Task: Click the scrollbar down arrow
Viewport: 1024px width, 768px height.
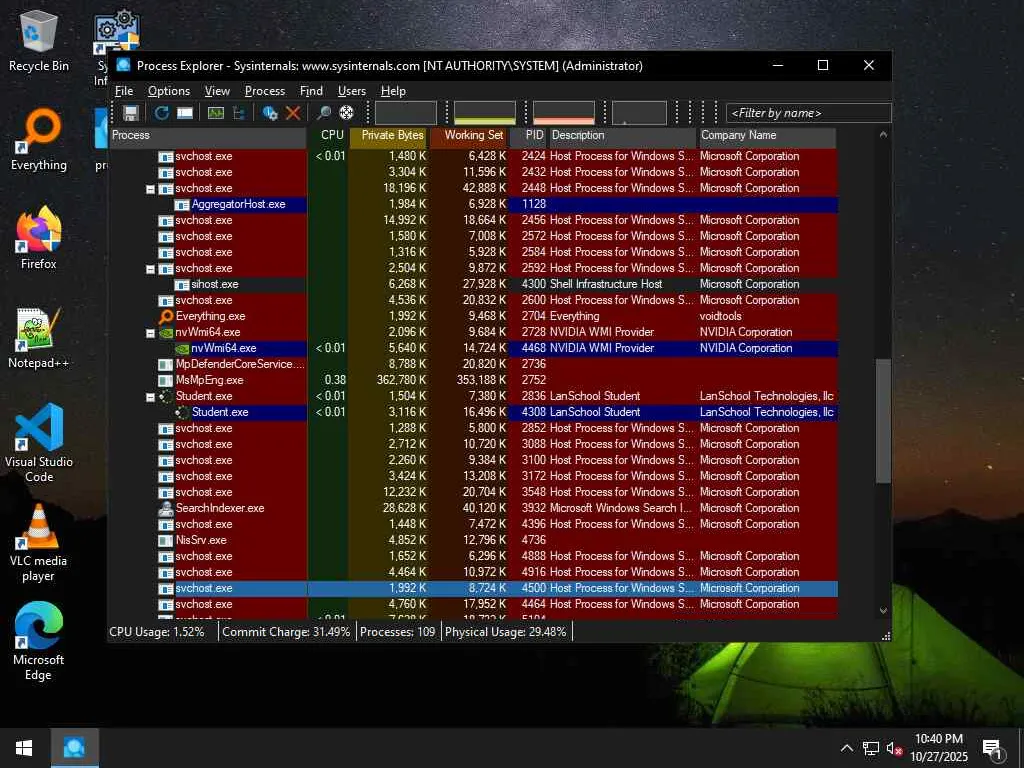Action: coord(883,611)
